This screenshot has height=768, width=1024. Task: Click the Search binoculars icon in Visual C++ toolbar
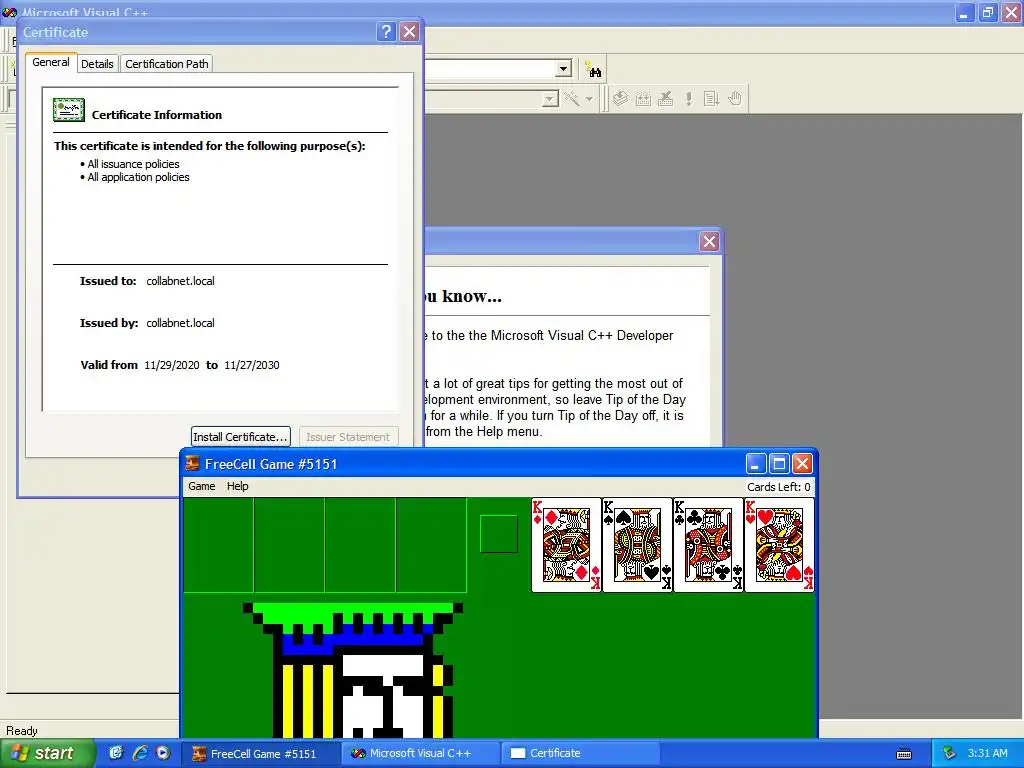[593, 69]
